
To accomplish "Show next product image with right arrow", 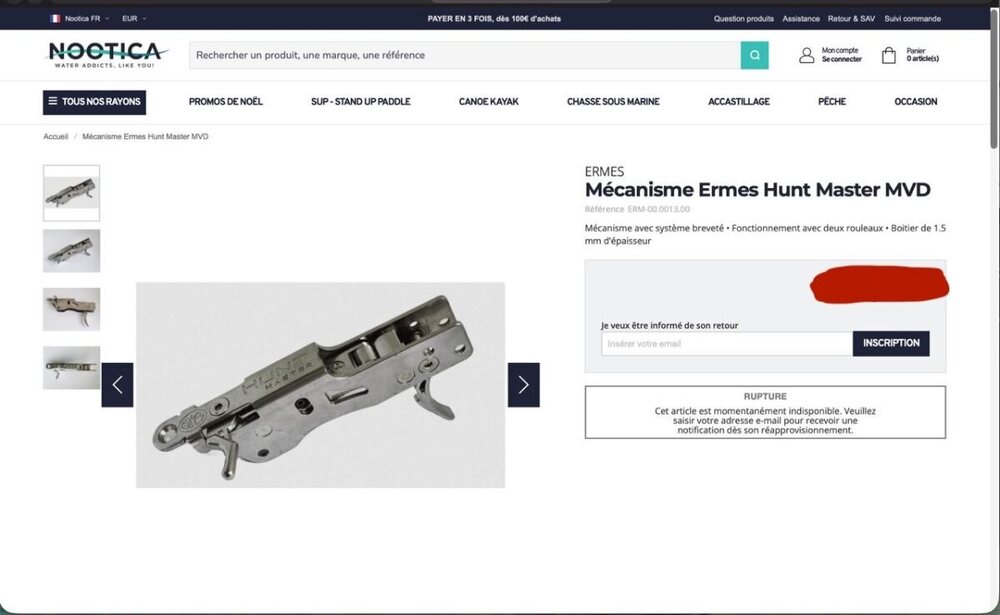I will tap(523, 385).
